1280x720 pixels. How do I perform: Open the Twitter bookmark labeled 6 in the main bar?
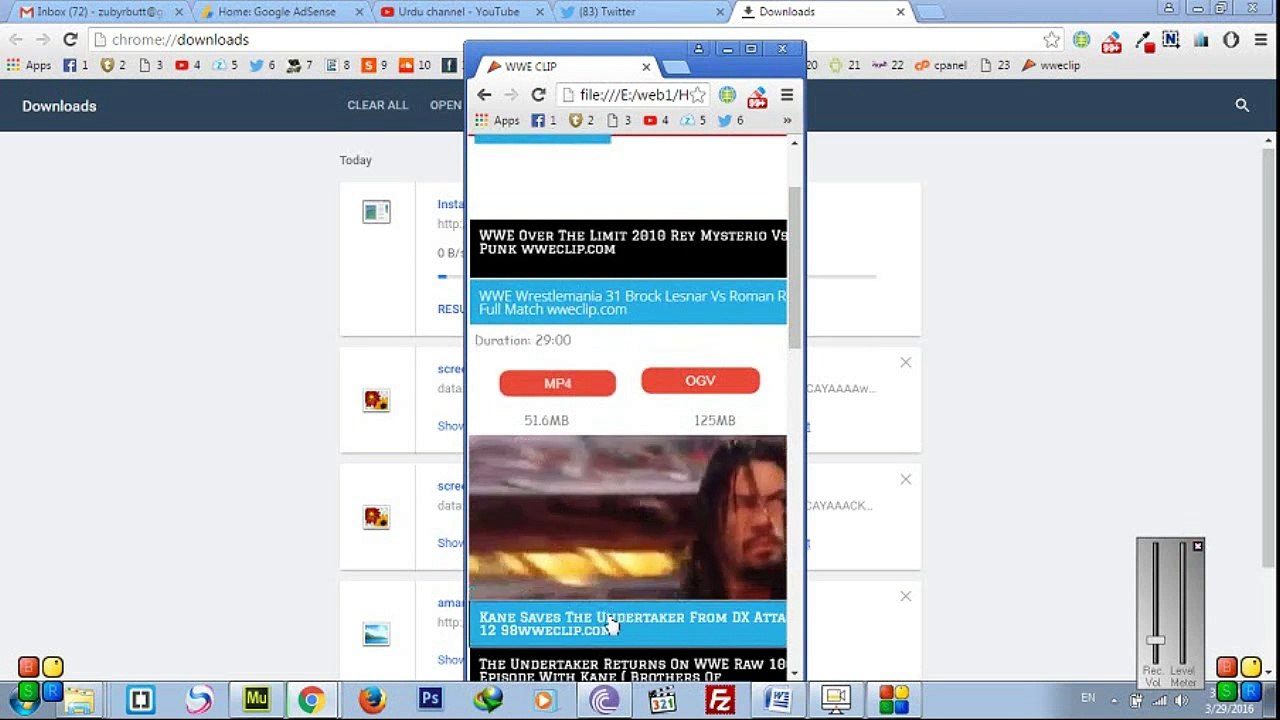(x=262, y=65)
